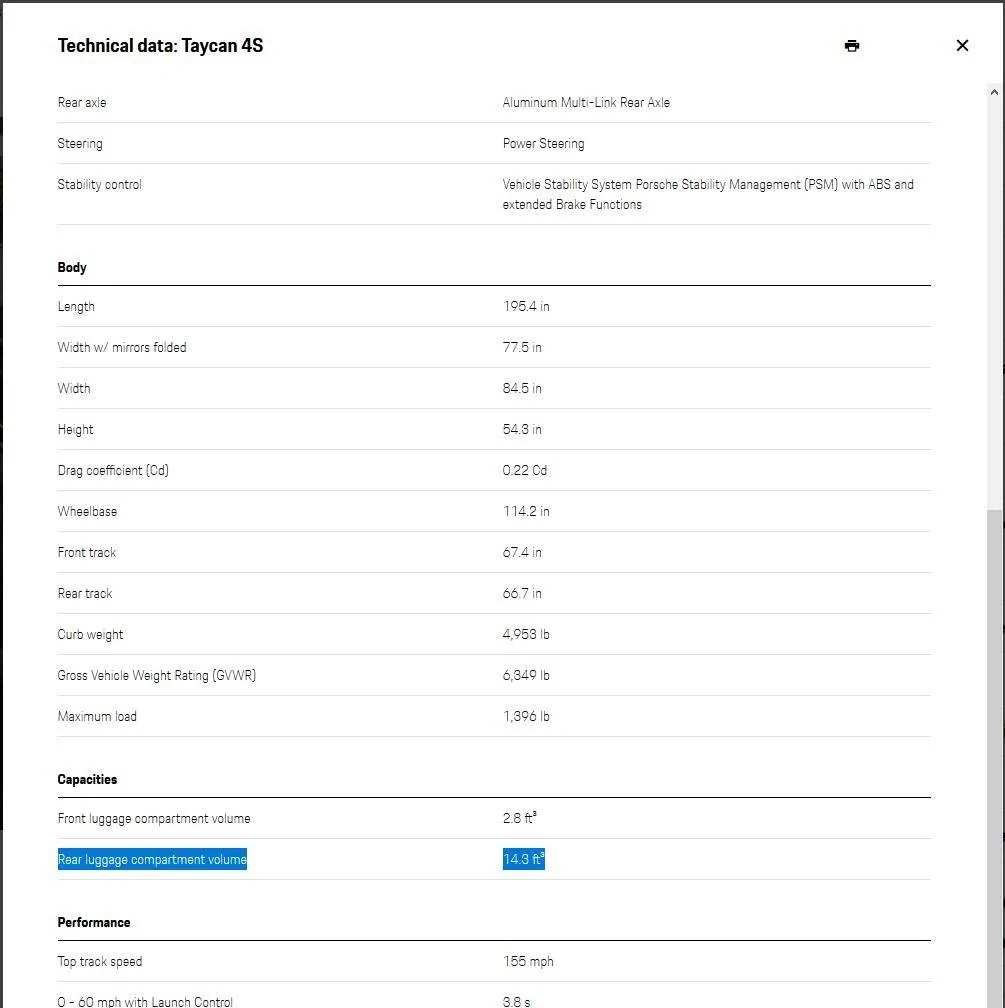Click 'Width w/ mirrors folded' label
The width and height of the screenshot is (1005, 1008).
pos(122,348)
